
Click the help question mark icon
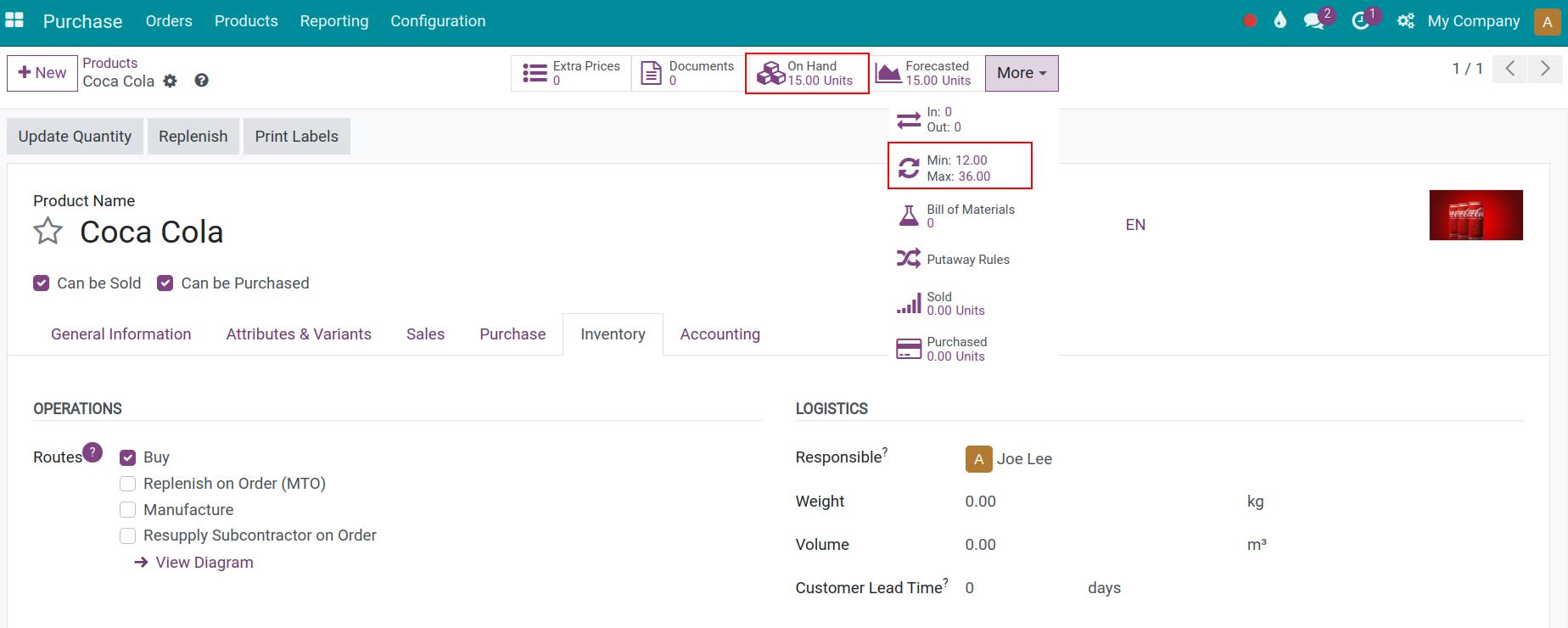[201, 81]
